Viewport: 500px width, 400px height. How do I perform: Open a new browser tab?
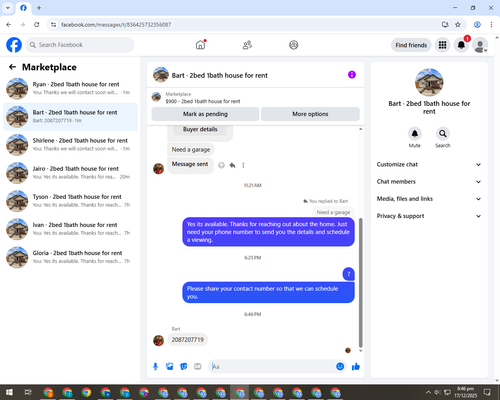[x=39, y=8]
